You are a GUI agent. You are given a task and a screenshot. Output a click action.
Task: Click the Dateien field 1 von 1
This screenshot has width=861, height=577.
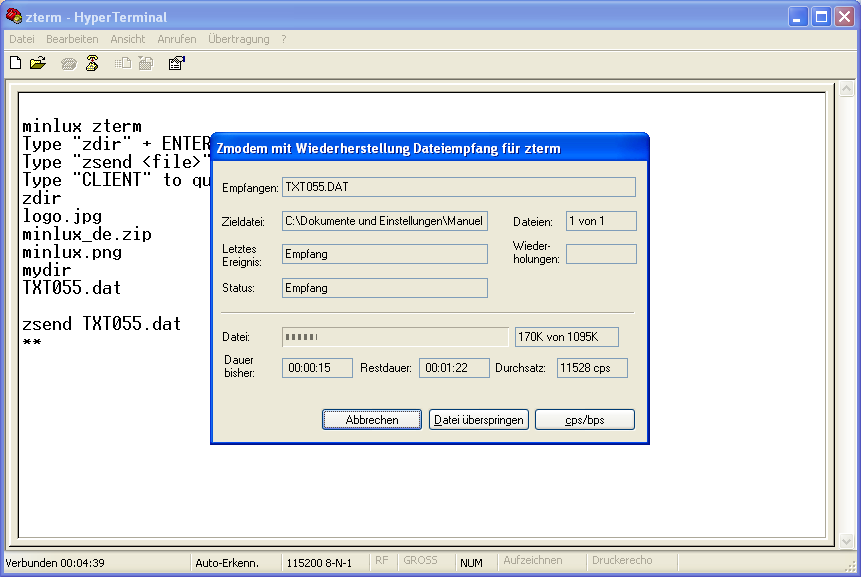pyautogui.click(x=601, y=221)
